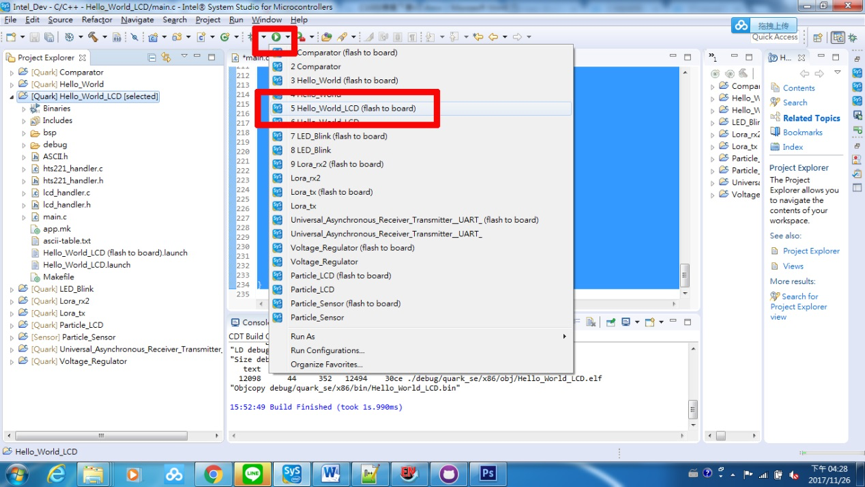Click the Project Explorer horizontal scrollbar
865x487 pixels.
point(102,436)
